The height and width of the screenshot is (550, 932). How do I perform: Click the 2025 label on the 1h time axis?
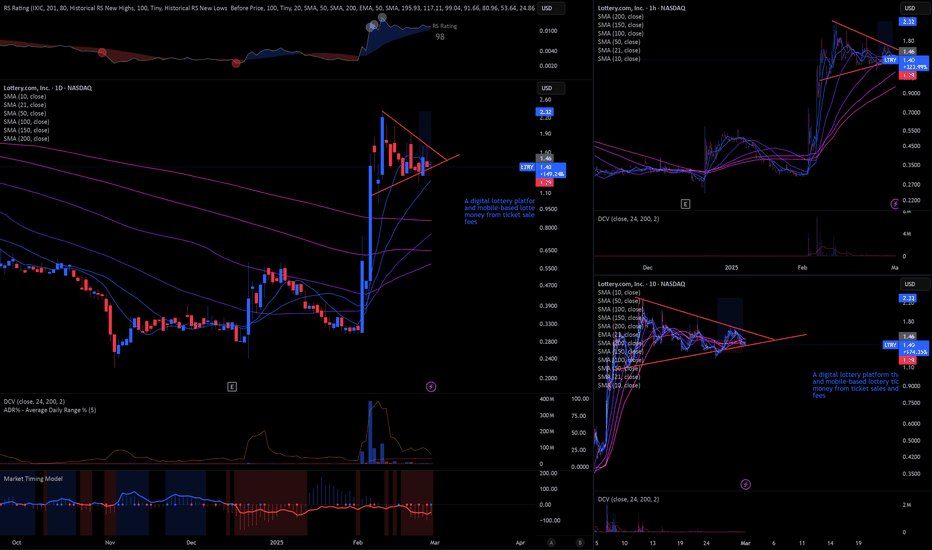(x=731, y=268)
